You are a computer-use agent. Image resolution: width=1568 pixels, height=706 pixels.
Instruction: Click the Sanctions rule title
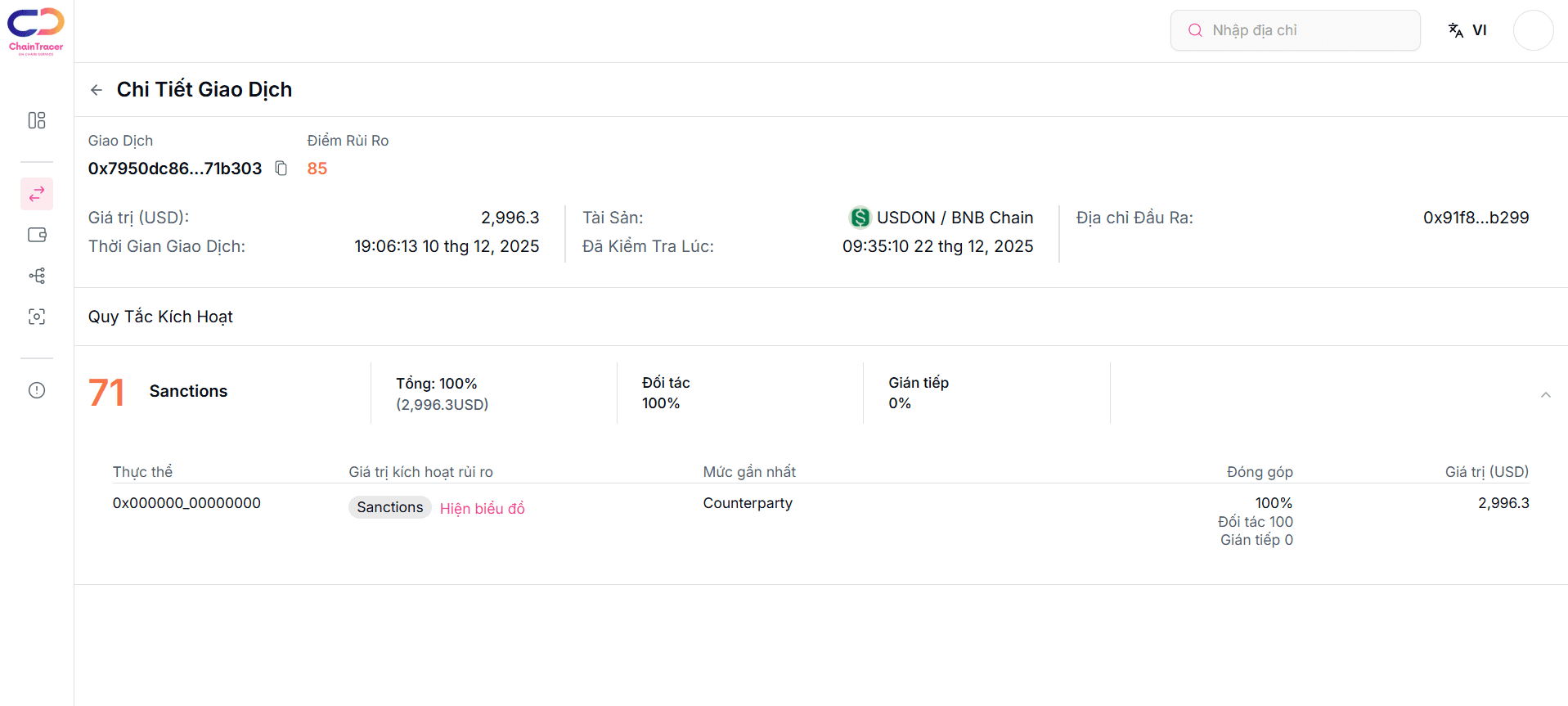[188, 391]
